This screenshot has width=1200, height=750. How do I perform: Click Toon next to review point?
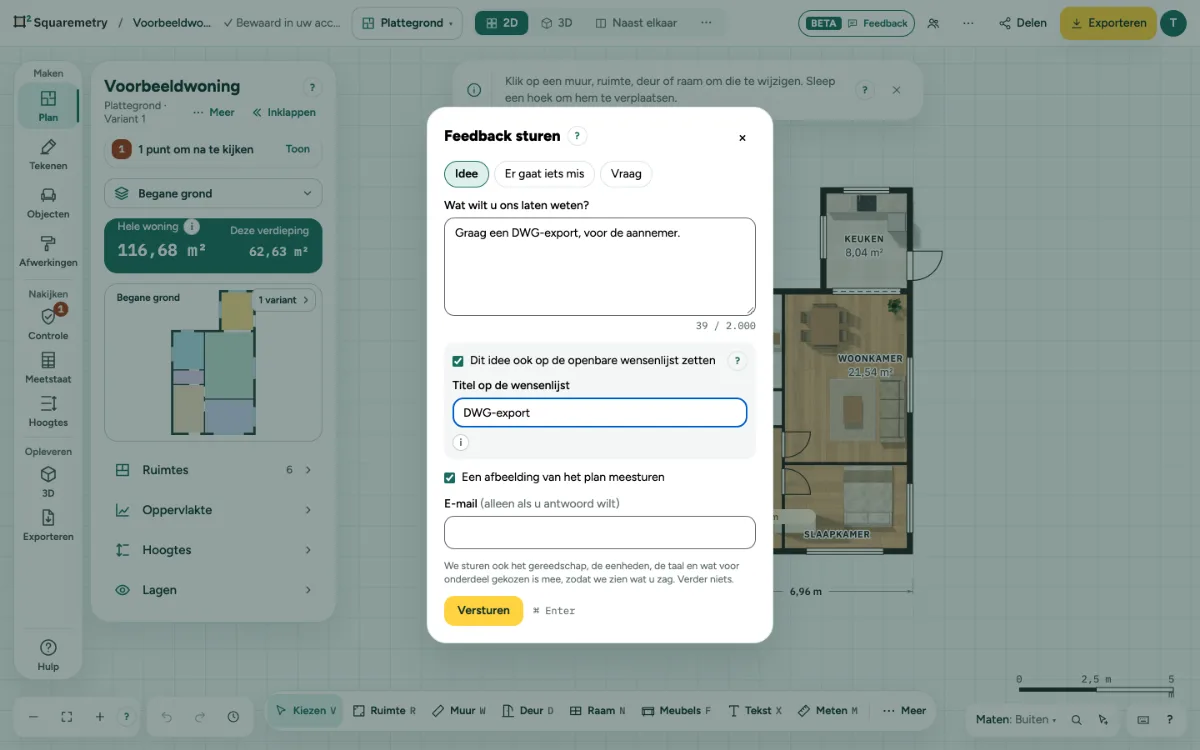pos(298,149)
